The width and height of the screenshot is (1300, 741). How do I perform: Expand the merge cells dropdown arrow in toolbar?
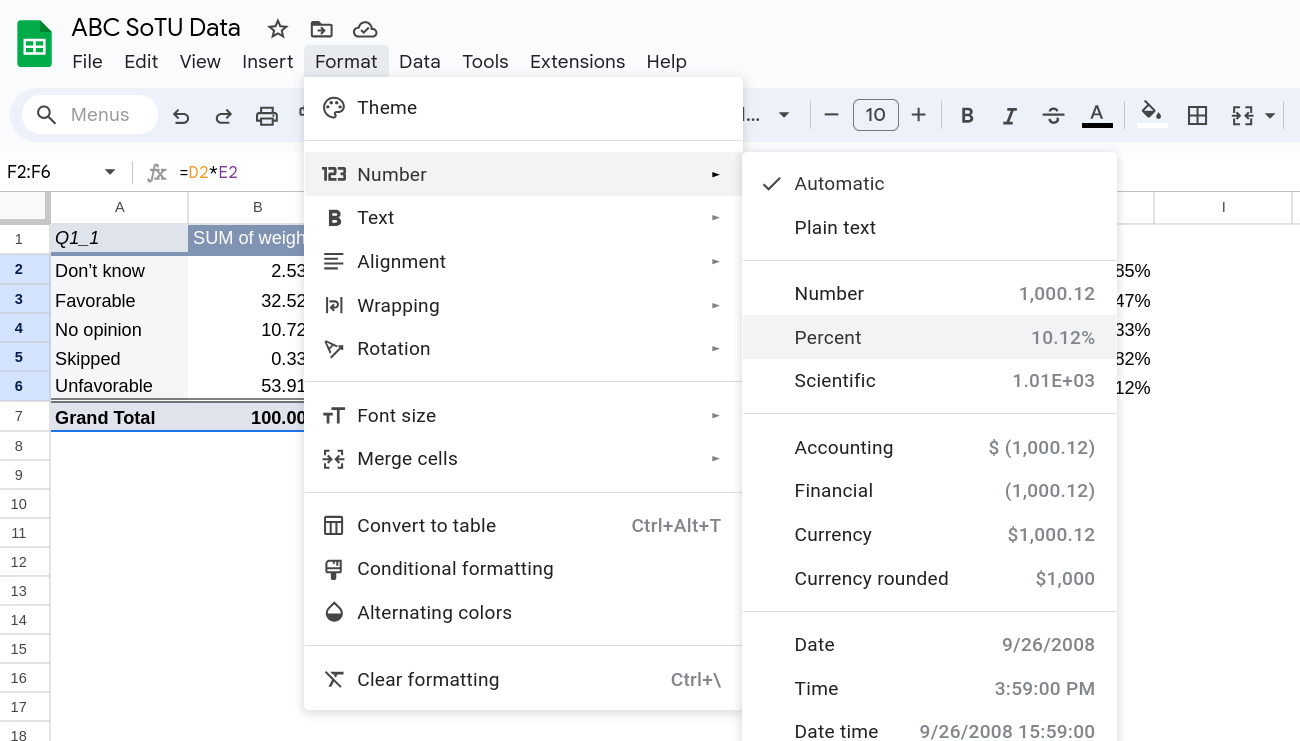1270,115
